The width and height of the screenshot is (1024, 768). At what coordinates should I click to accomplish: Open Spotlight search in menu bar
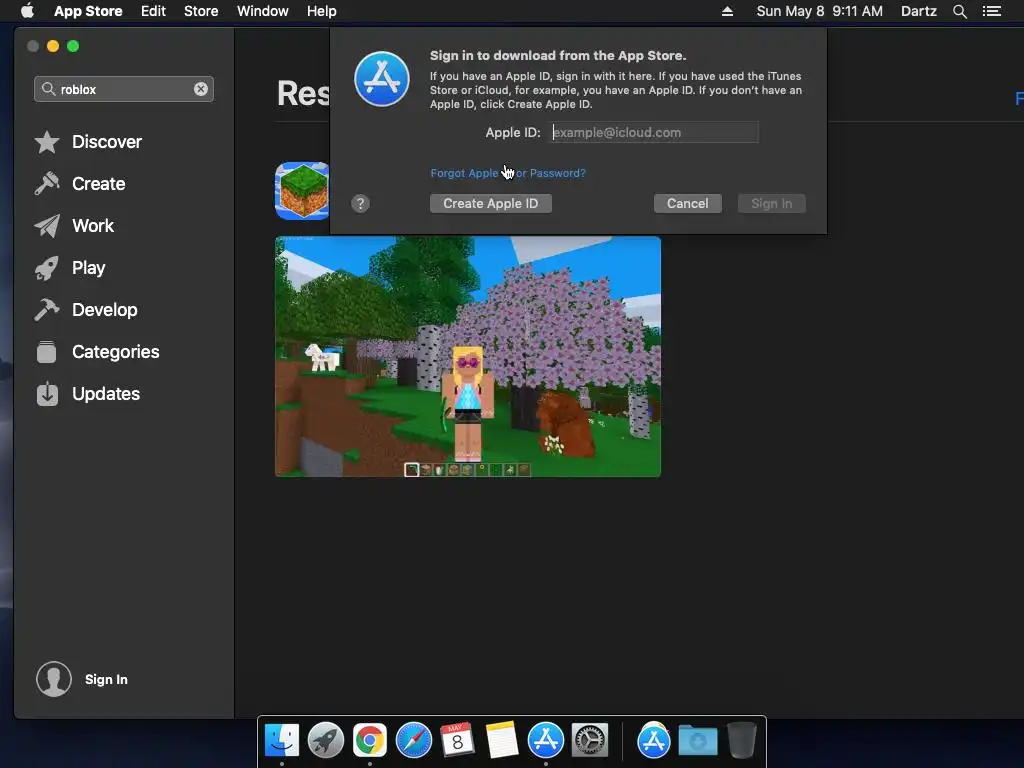pos(959,11)
